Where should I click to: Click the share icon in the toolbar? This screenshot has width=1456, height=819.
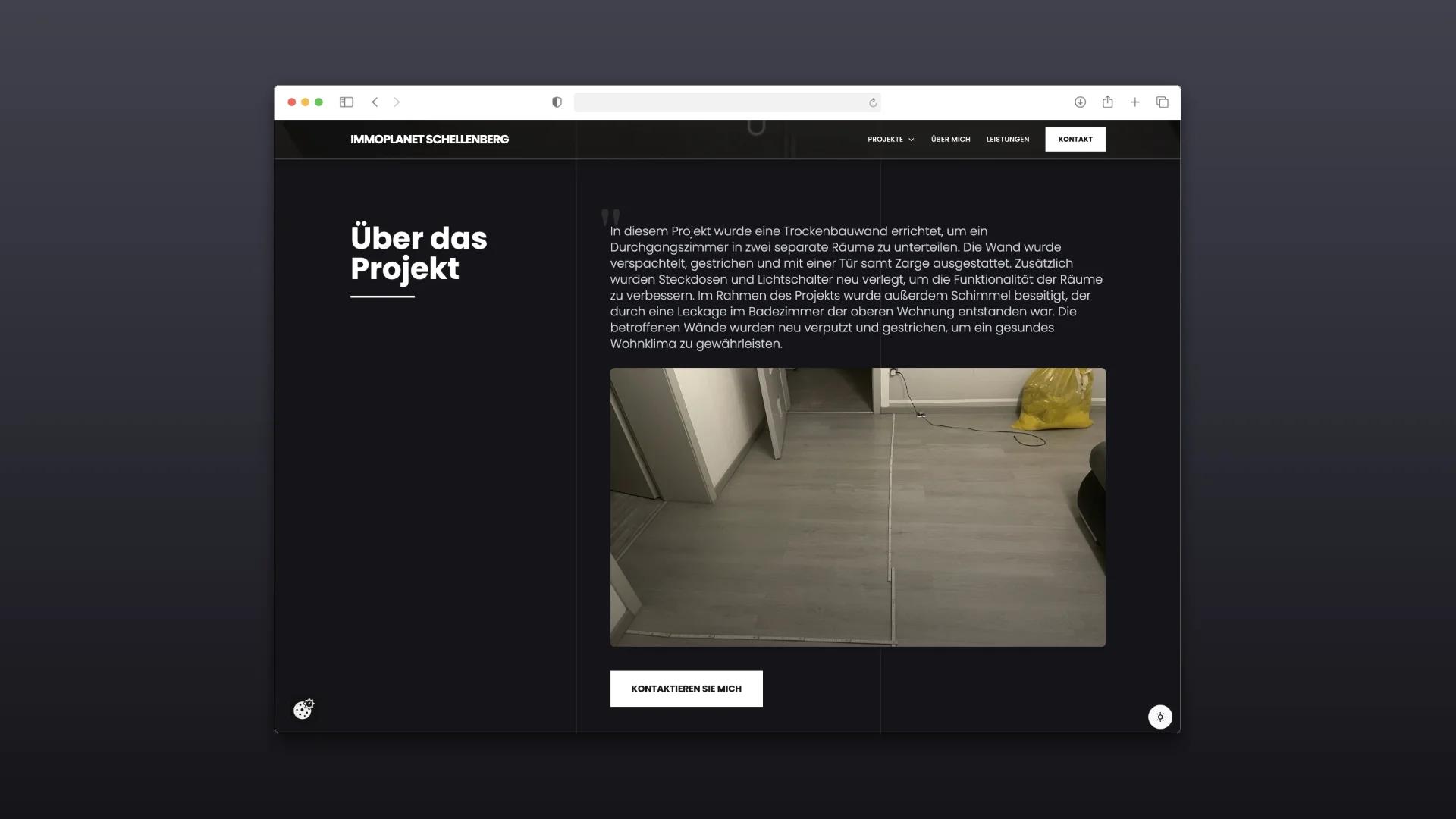point(1108,102)
